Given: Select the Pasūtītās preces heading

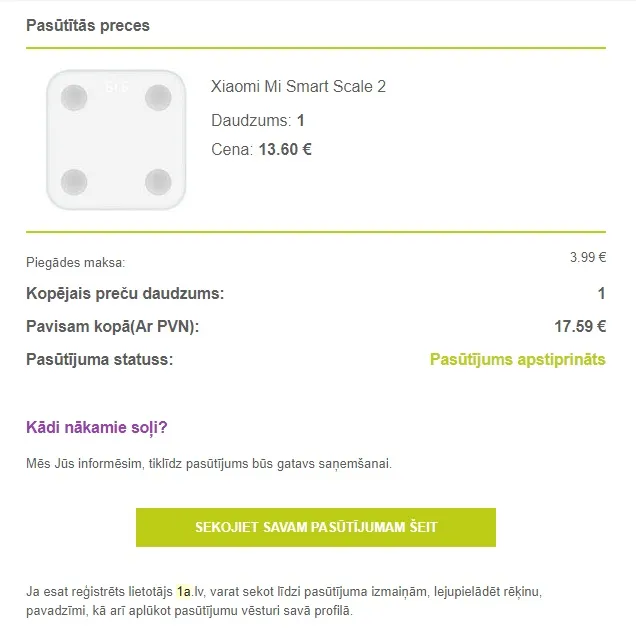Looking at the screenshot, I should (x=88, y=26).
